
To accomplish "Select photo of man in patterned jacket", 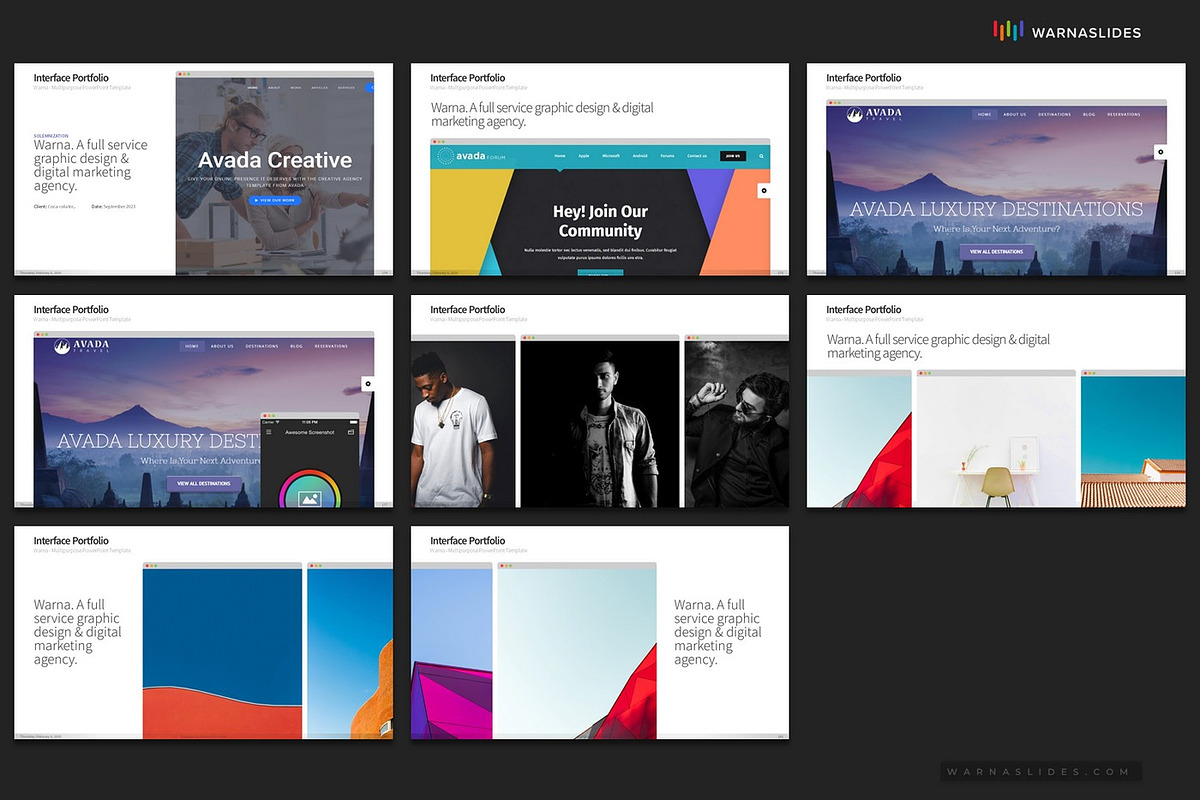I will tap(600, 424).
